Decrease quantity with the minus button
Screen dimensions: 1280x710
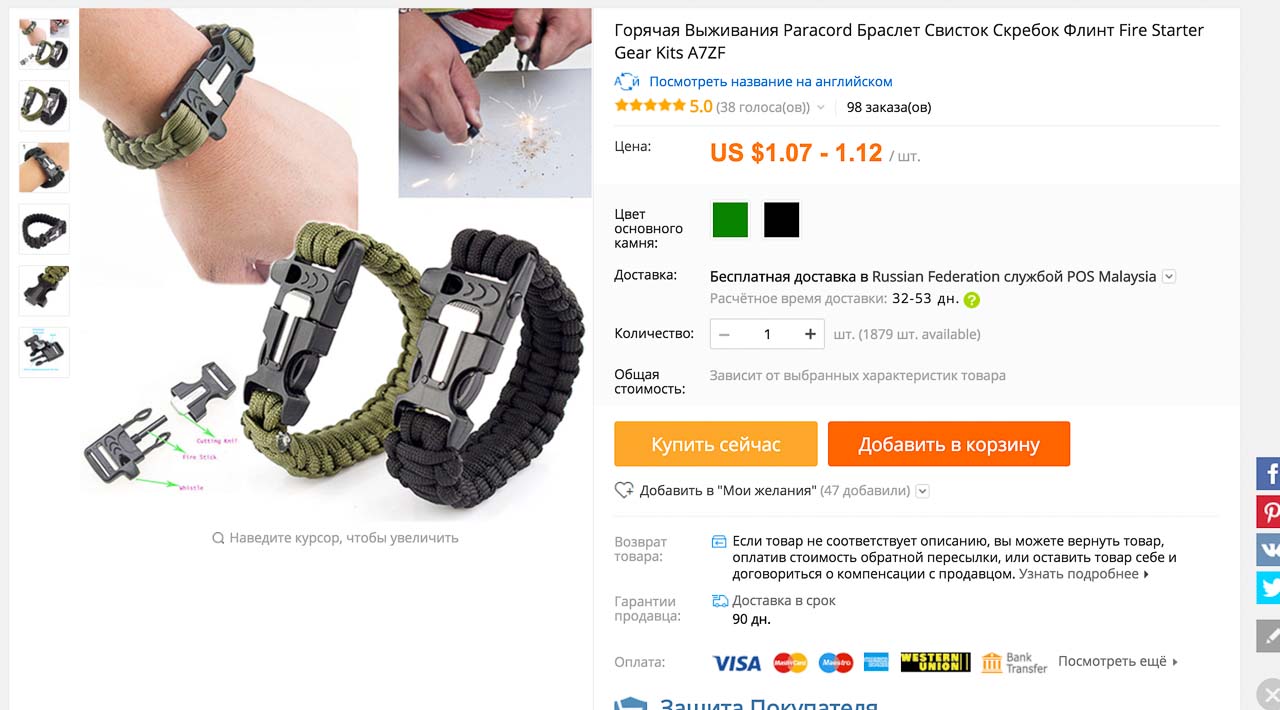(724, 334)
